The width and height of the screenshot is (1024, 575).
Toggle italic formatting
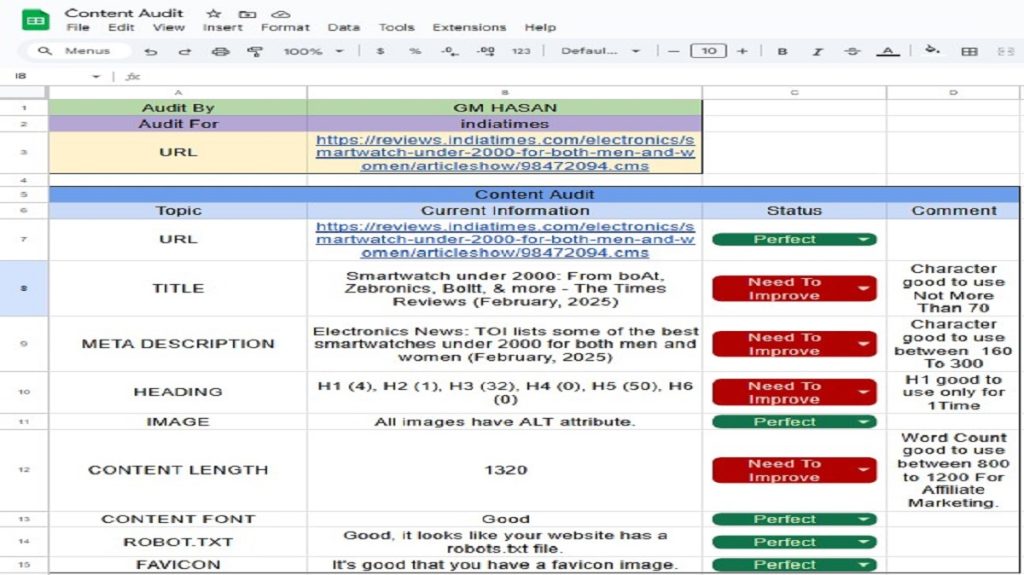pyautogui.click(x=817, y=51)
